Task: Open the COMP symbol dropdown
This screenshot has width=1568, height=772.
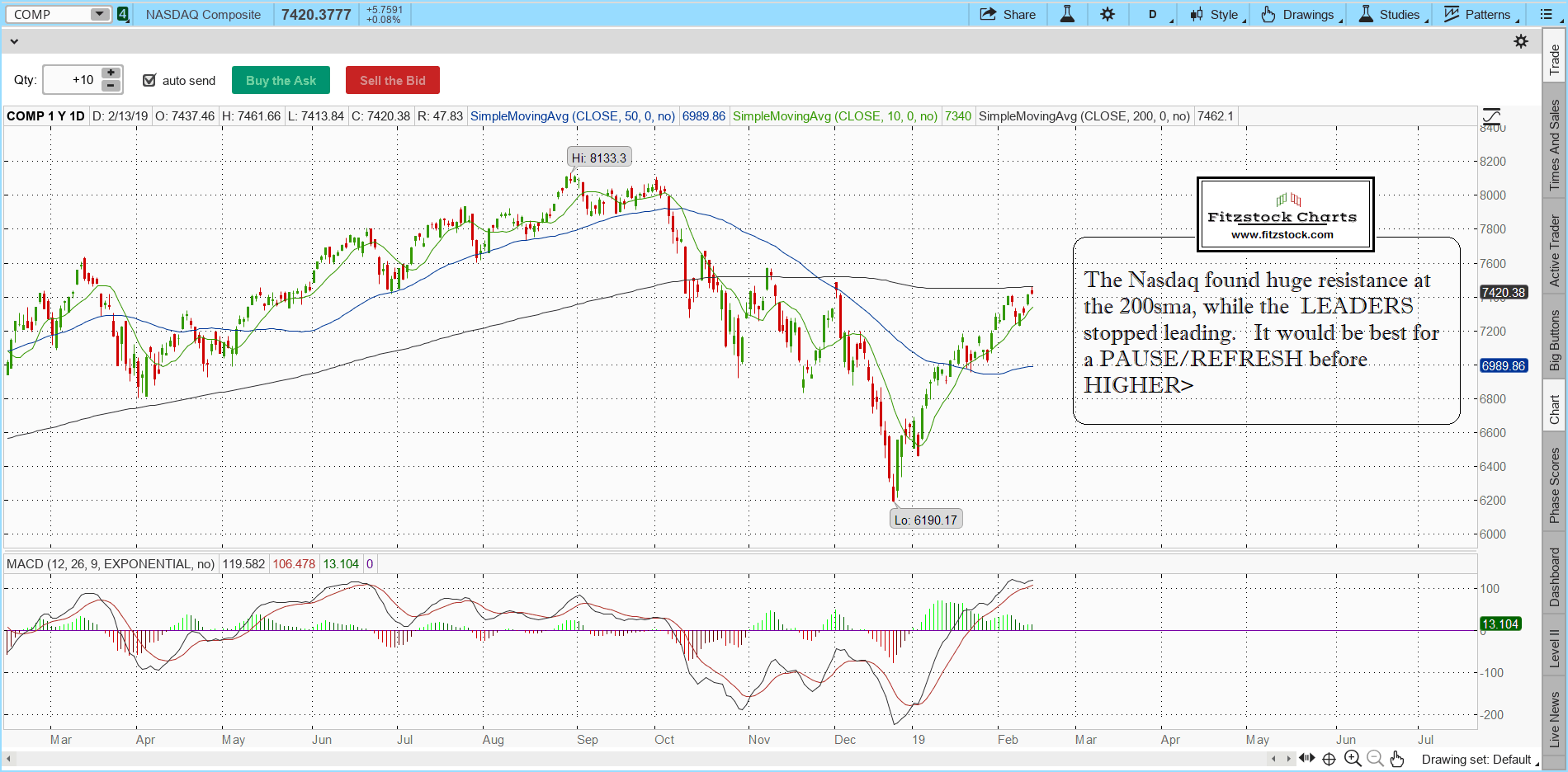Action: pyautogui.click(x=99, y=14)
